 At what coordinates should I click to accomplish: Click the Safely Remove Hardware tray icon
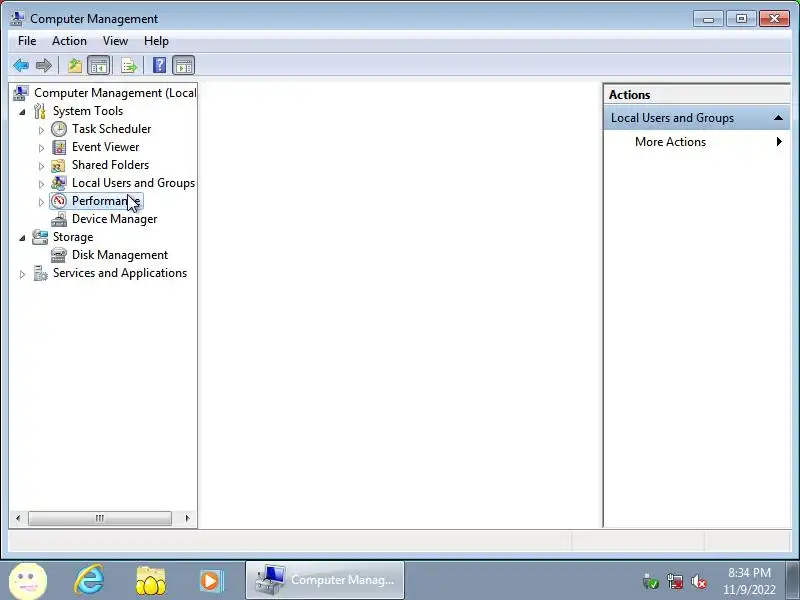point(651,582)
